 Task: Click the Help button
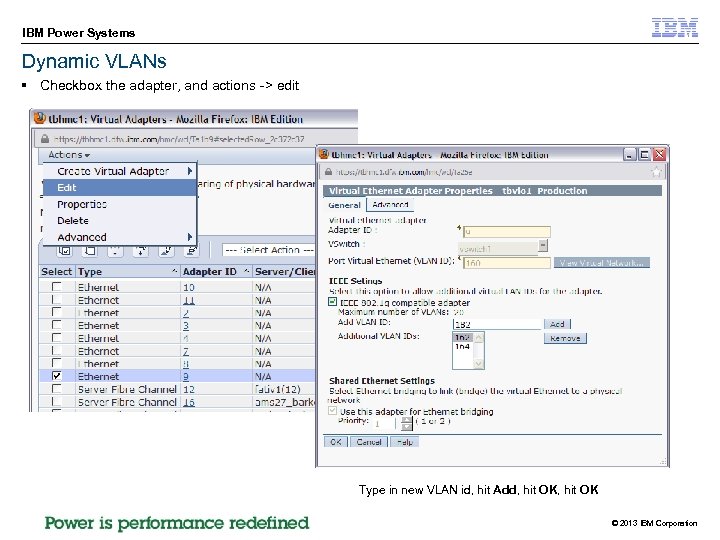tap(405, 442)
